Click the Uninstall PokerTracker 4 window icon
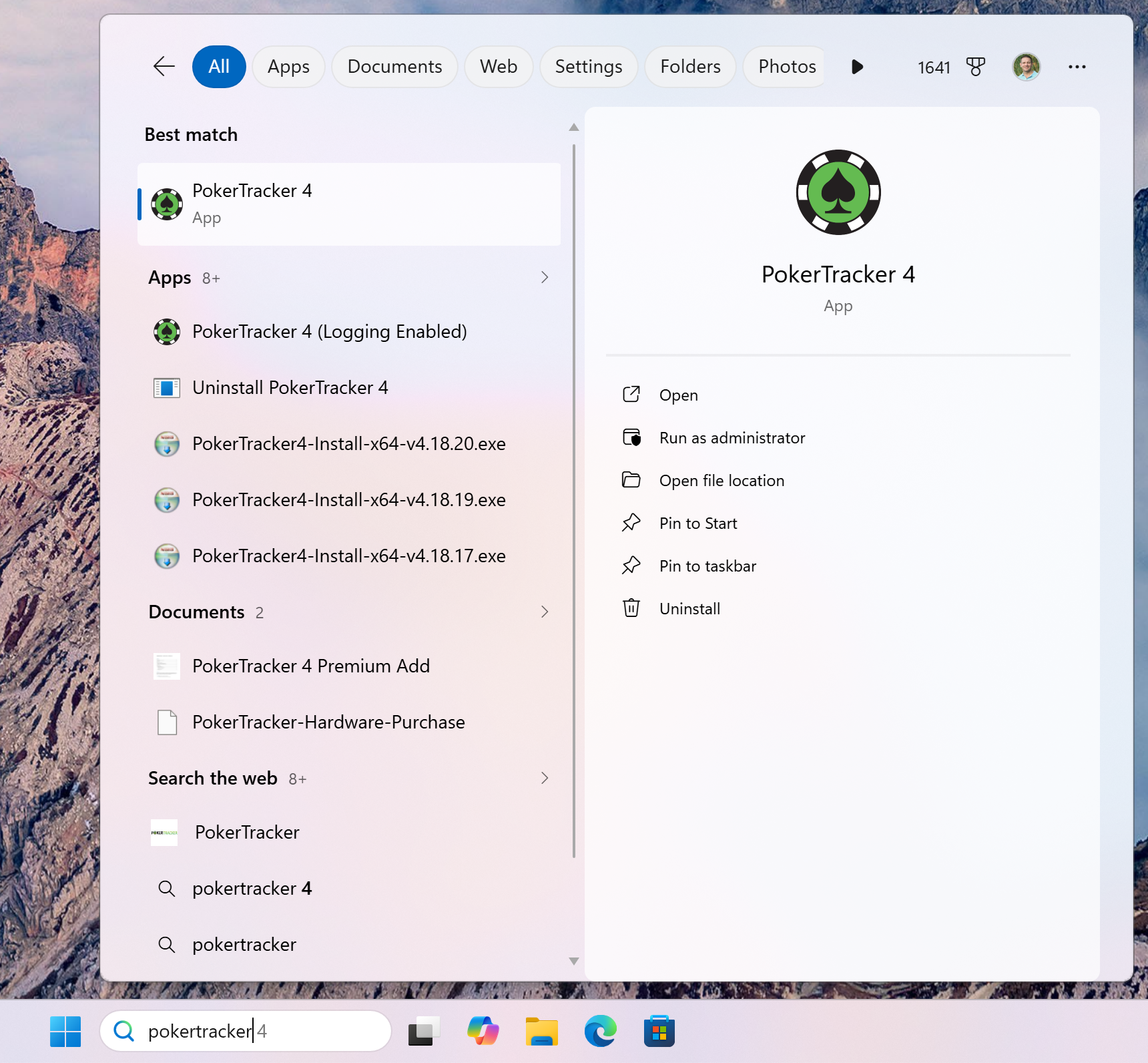 coord(167,388)
